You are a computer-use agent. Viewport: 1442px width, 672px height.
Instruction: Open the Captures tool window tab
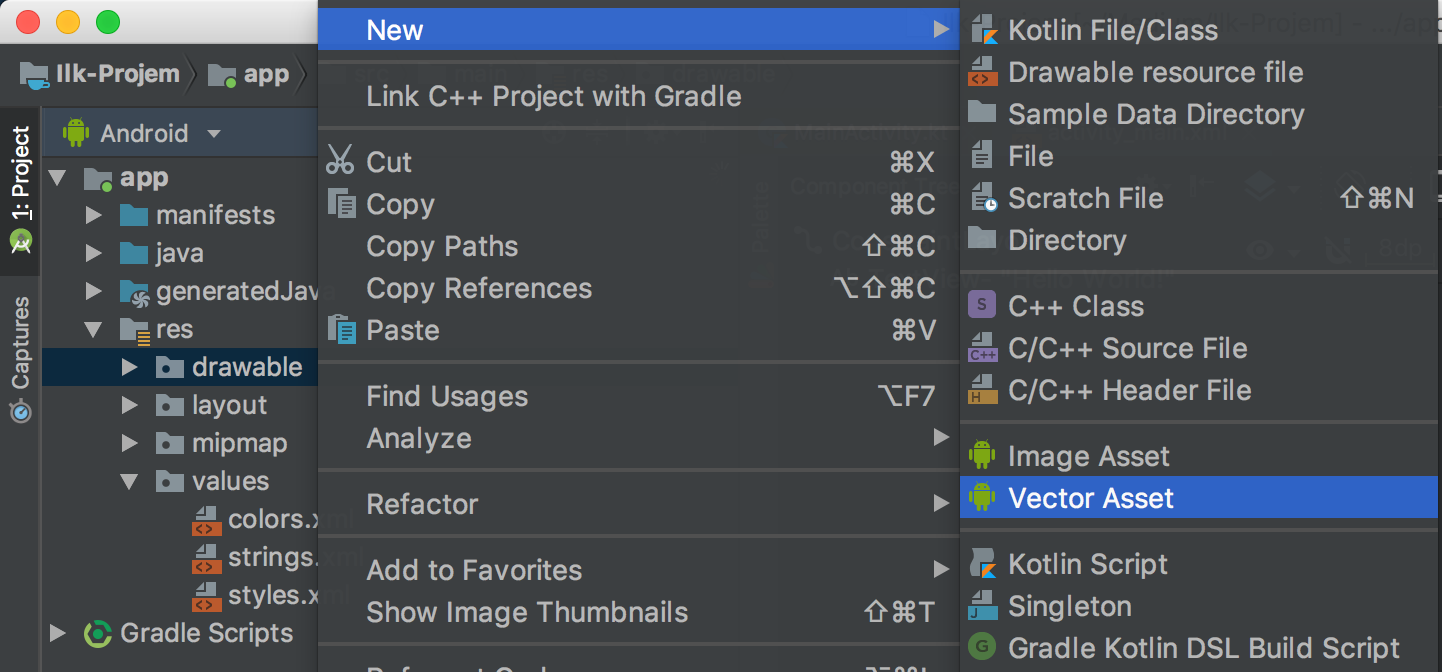coord(20,358)
